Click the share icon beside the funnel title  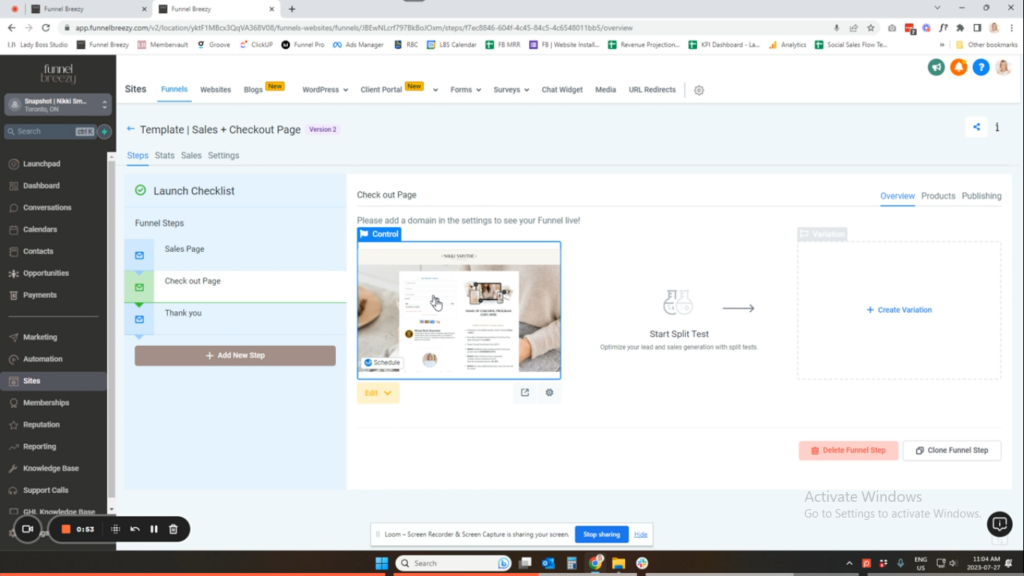pos(976,127)
